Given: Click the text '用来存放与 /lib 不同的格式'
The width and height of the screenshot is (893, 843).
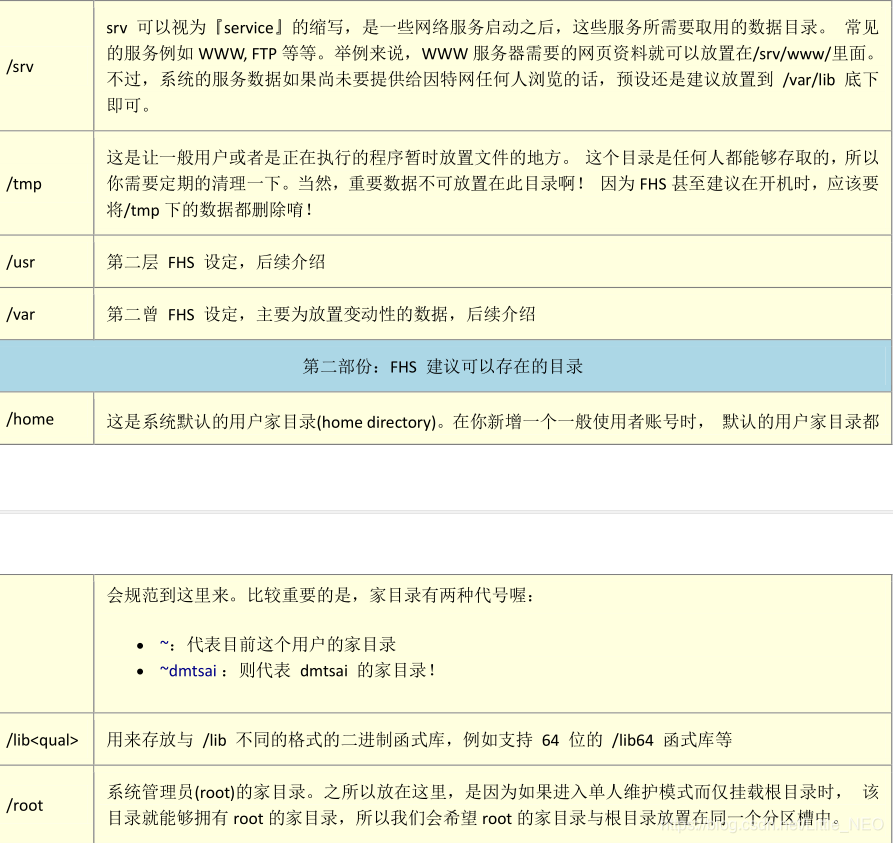Looking at the screenshot, I should [220, 740].
